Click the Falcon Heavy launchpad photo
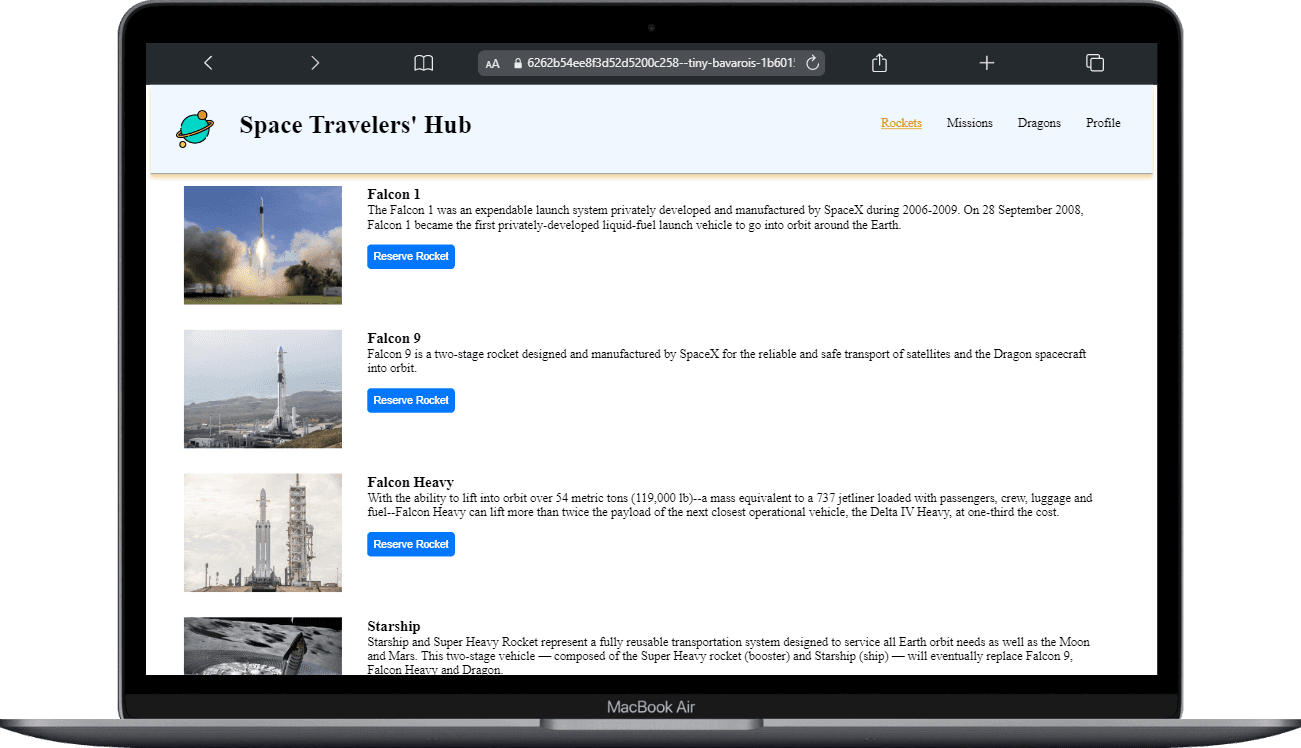The width and height of the screenshot is (1301, 748). tap(263, 533)
